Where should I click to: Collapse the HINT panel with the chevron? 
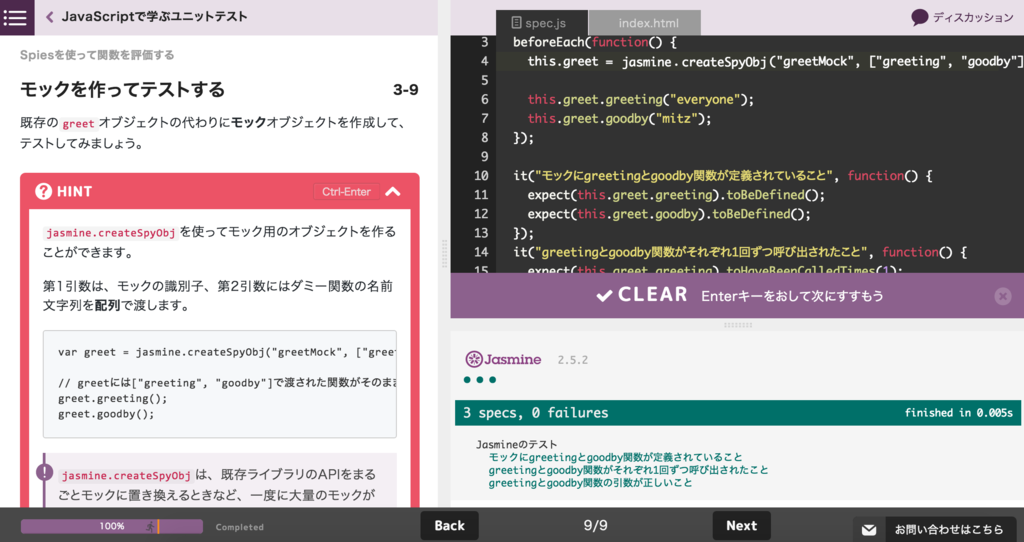(x=392, y=191)
